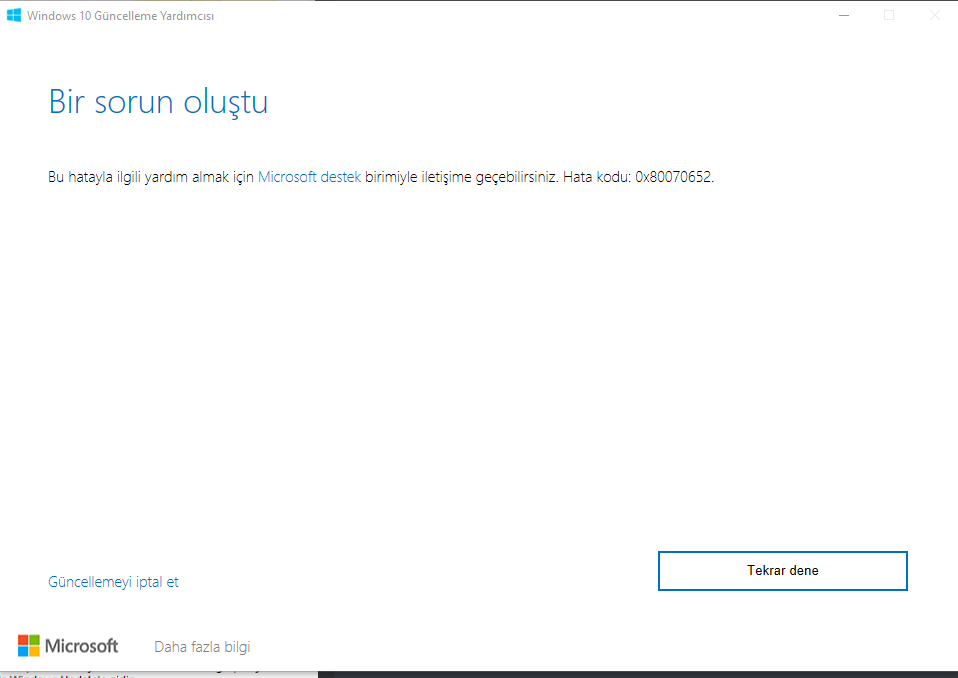
Task: Click the Windows 10 Güncelleme Yardımcısı title
Action: click(x=120, y=16)
